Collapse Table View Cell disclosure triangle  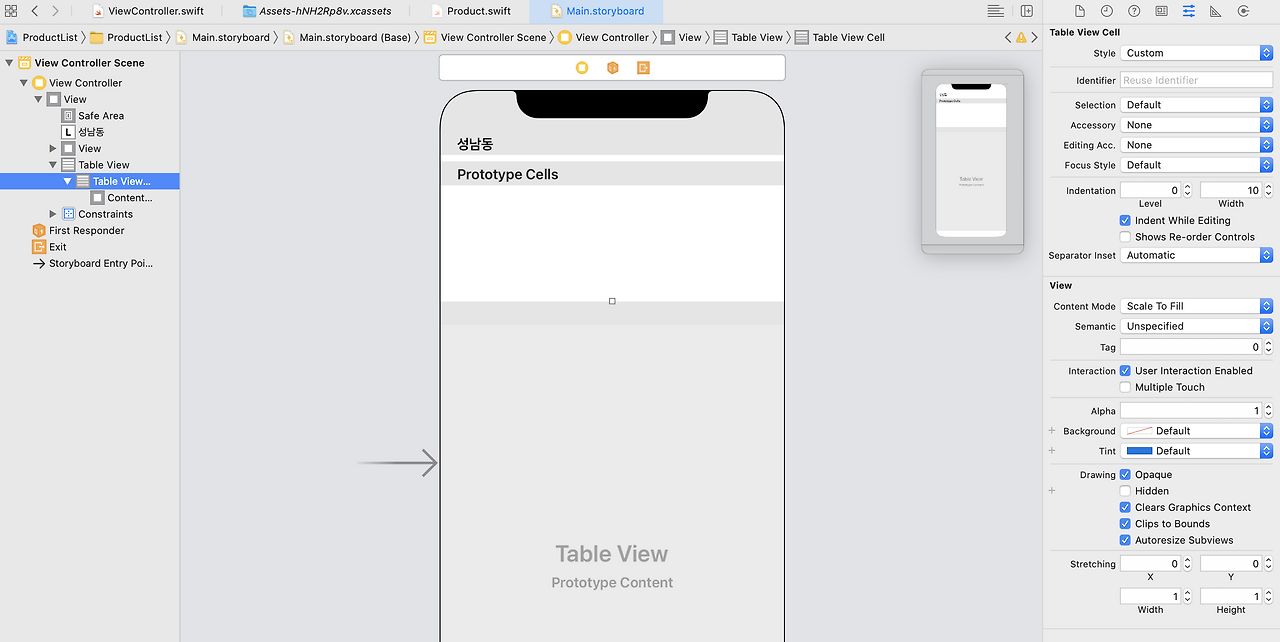point(67,182)
